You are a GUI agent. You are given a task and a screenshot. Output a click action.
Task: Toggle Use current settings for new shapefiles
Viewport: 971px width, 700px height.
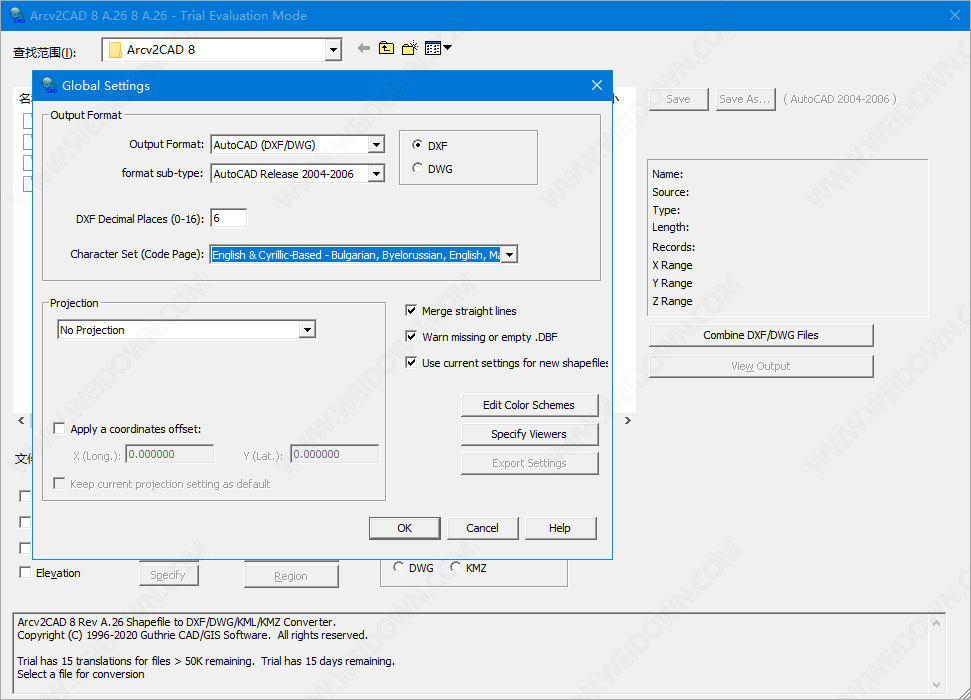tap(411, 362)
